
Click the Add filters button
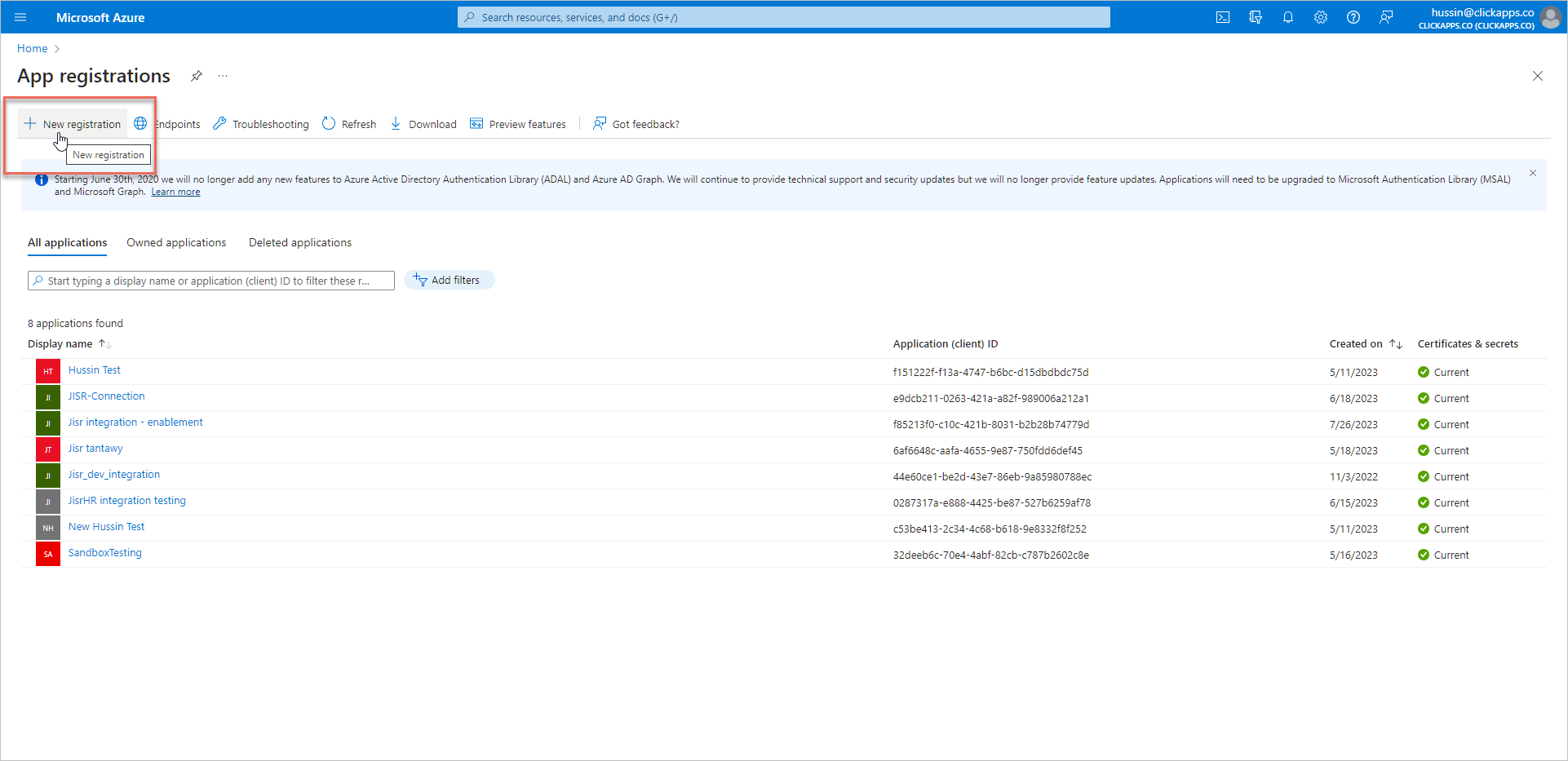[448, 281]
